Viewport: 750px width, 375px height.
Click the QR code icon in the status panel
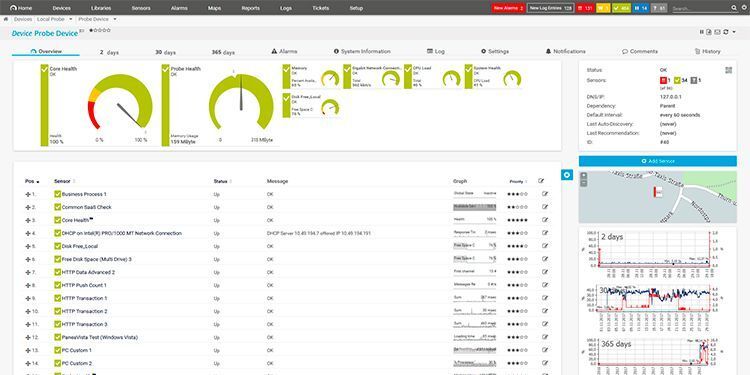click(x=728, y=70)
